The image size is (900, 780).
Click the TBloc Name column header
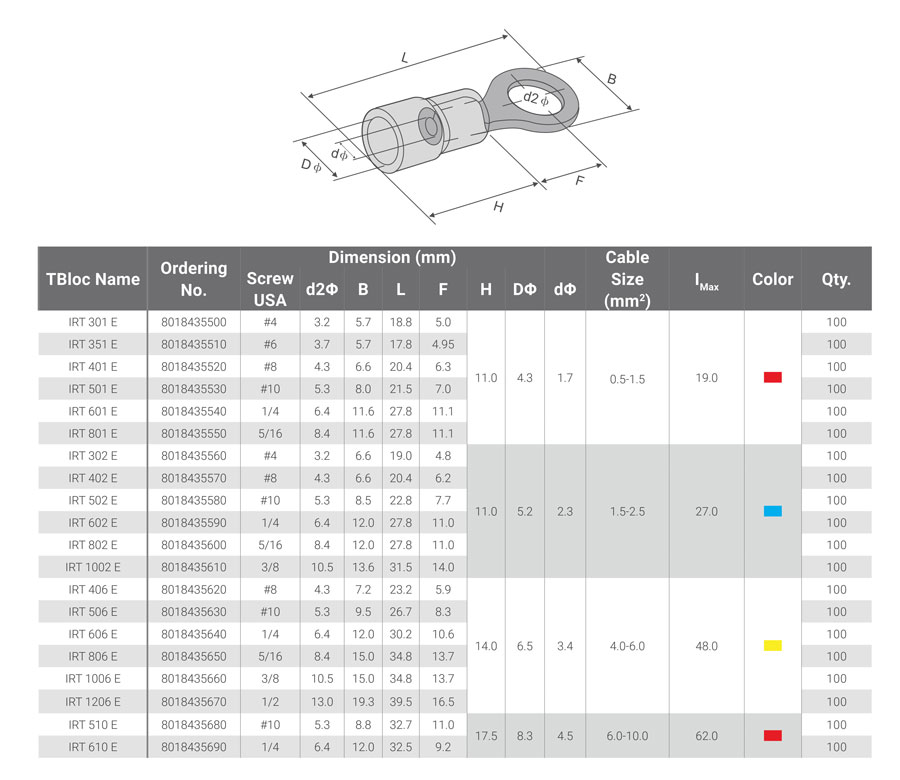pyautogui.click(x=93, y=279)
